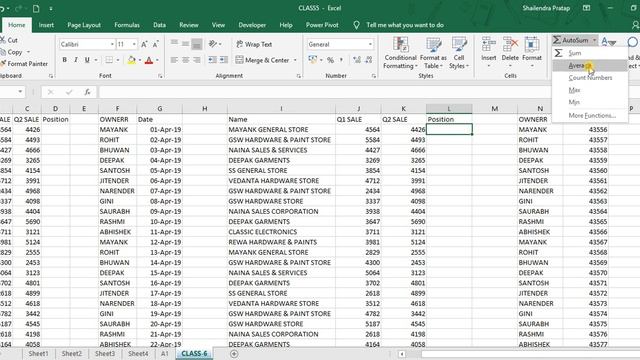
Task: Click the New document icon in title bar
Action: point(36,8)
